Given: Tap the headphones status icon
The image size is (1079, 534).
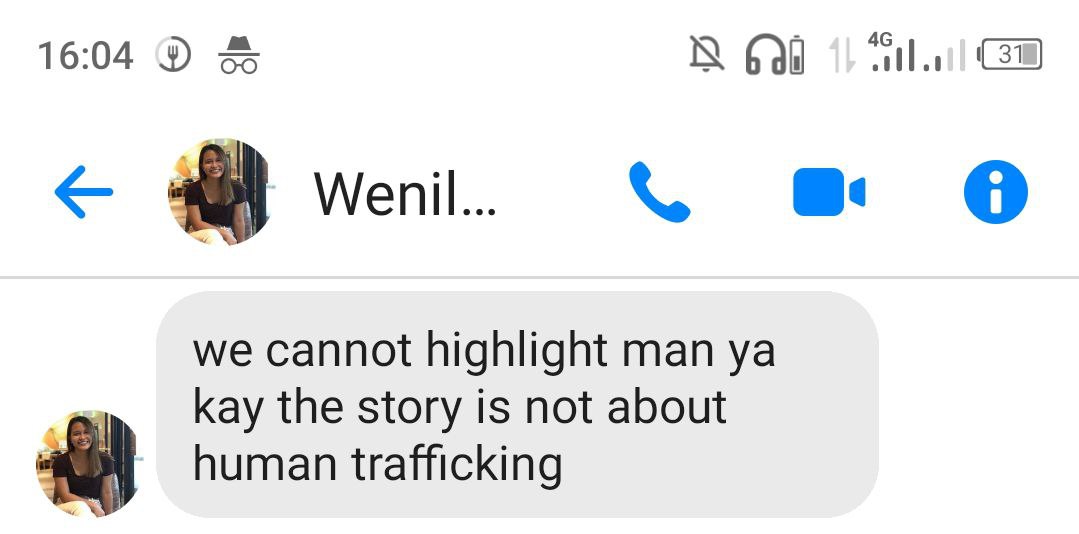Looking at the screenshot, I should pyautogui.click(x=765, y=54).
